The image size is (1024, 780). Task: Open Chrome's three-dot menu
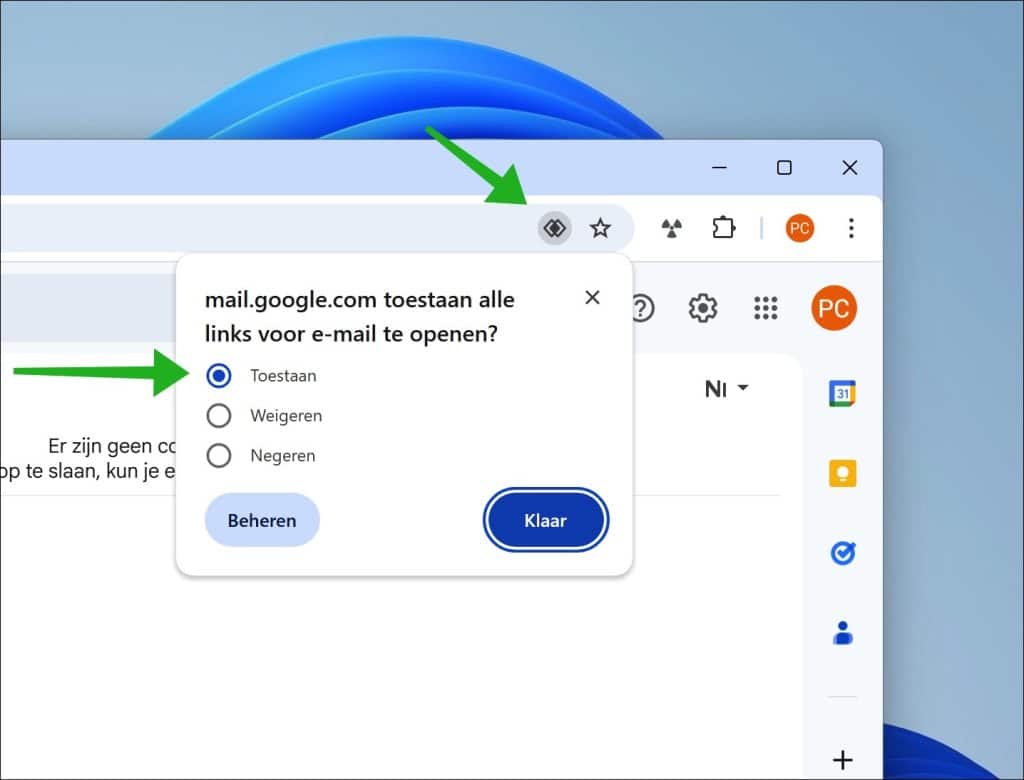click(x=851, y=228)
